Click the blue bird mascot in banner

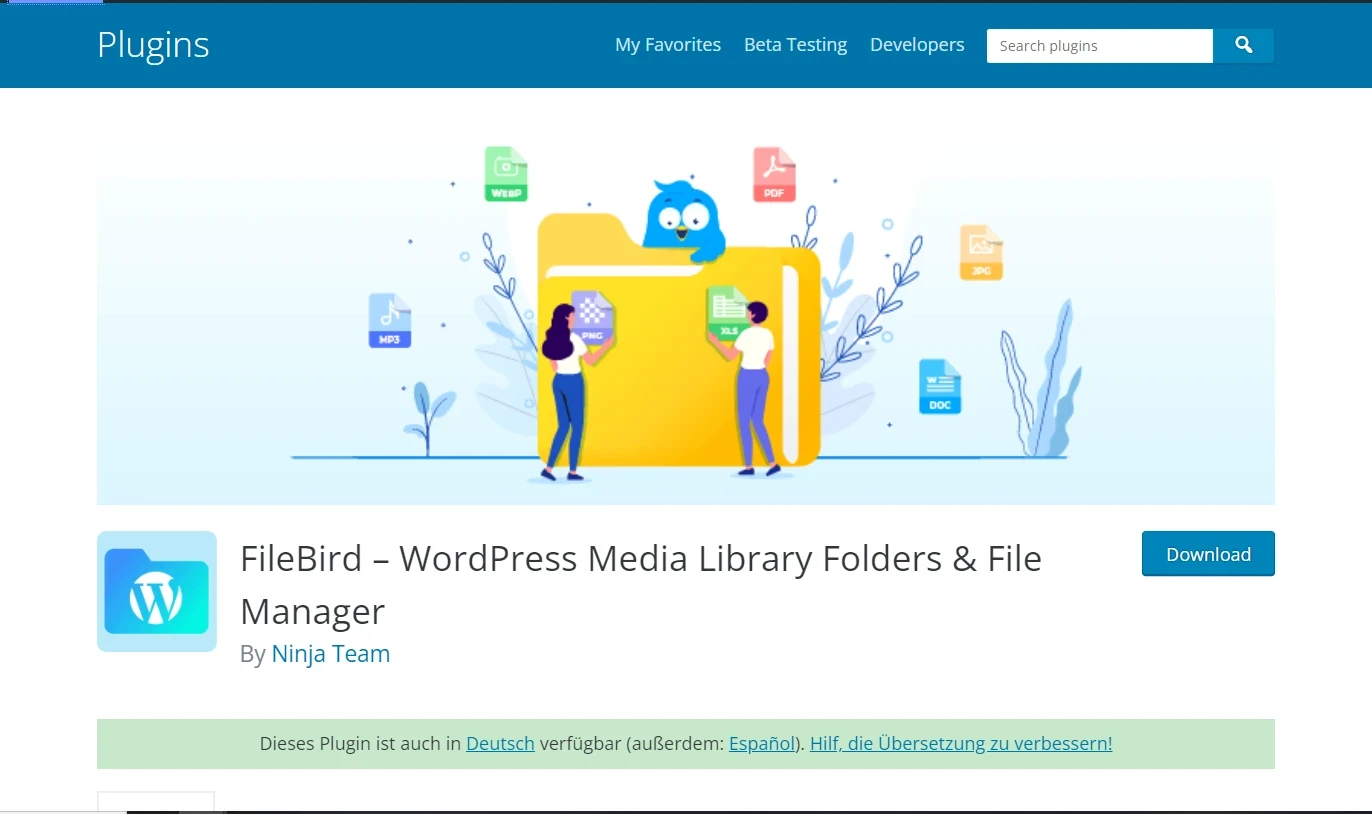(x=684, y=221)
